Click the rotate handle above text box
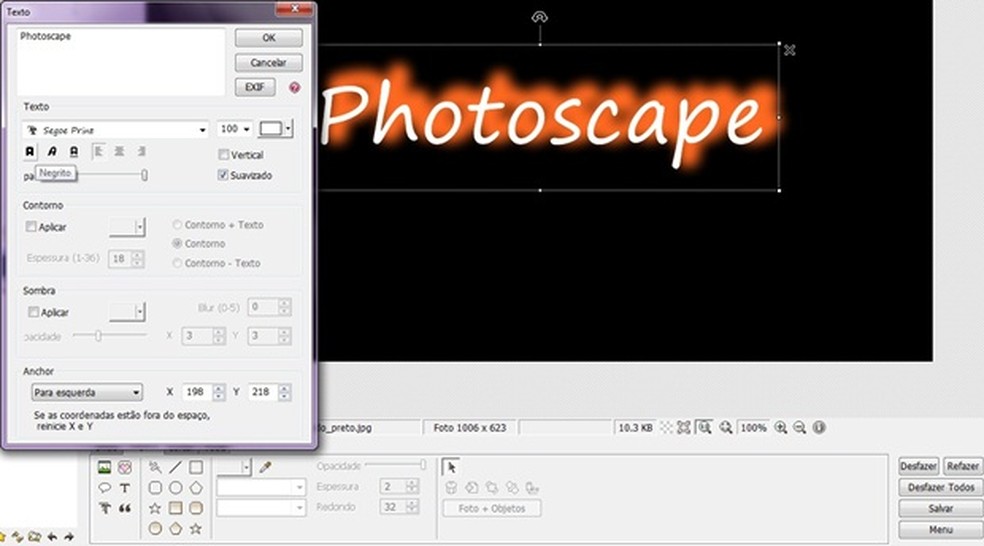 (539, 17)
